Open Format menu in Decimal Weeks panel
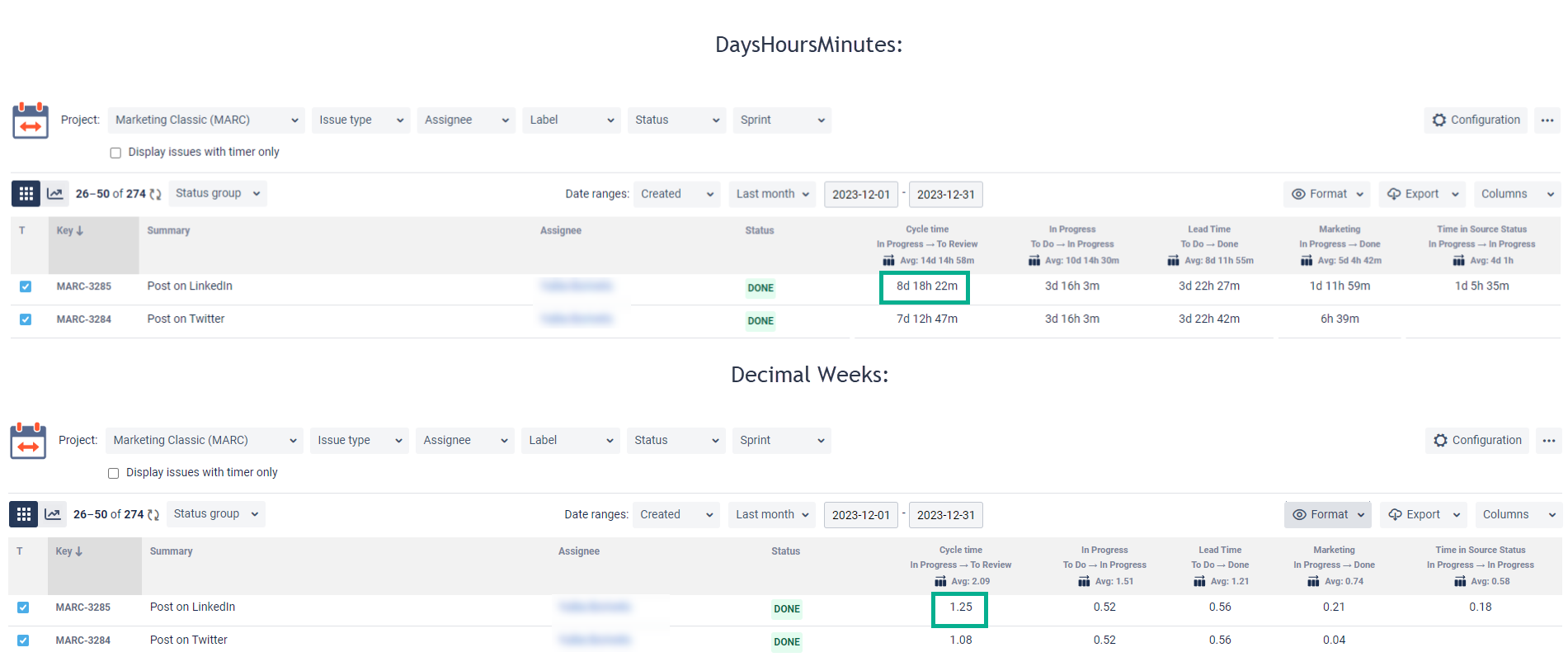The width and height of the screenshot is (1568, 657). click(1327, 514)
